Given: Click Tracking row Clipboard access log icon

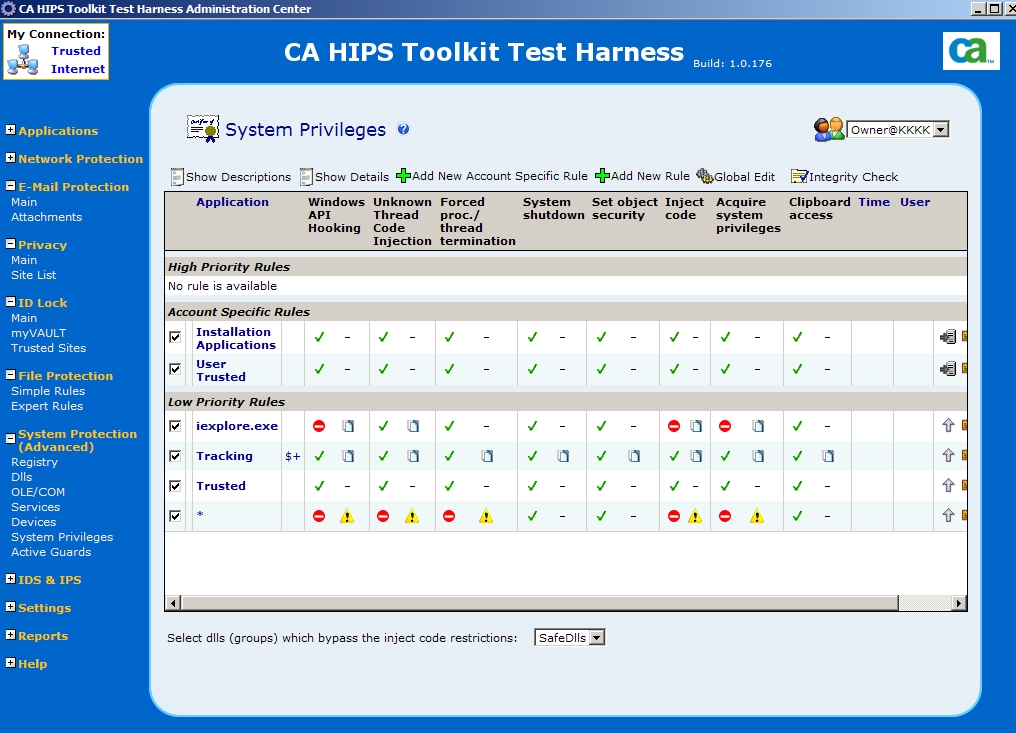Looking at the screenshot, I should [x=827, y=456].
